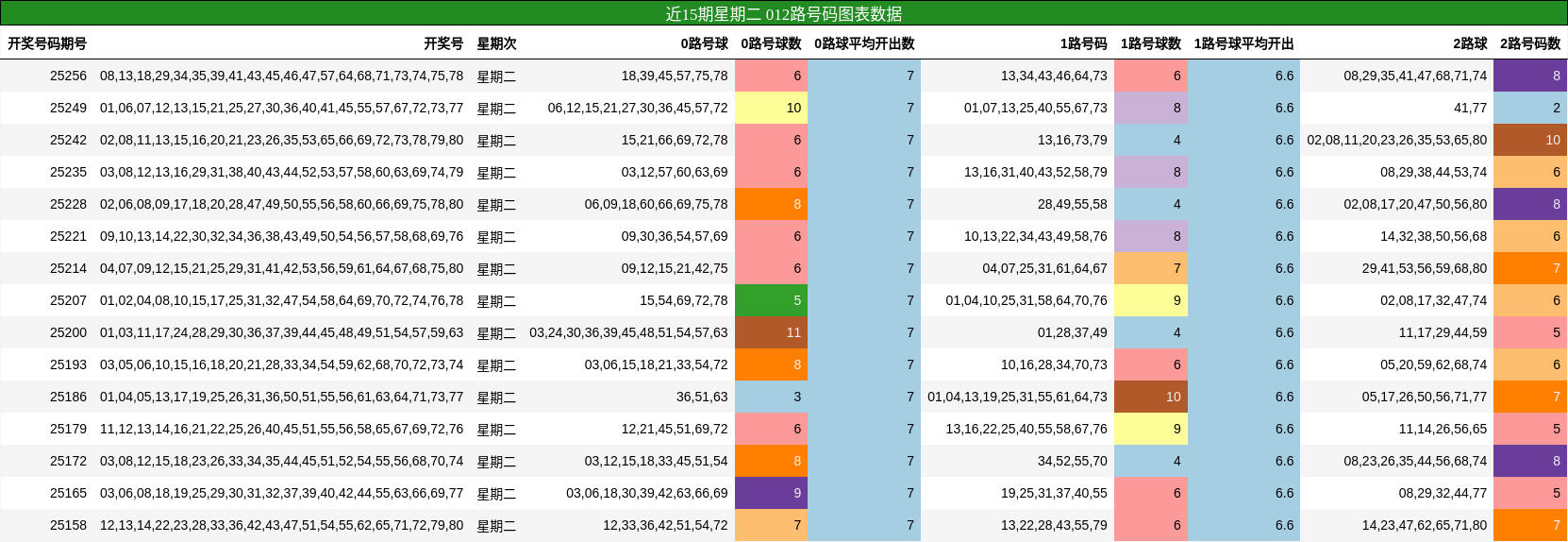Click the 1路 numbers '34,52,55,70' cell
The image size is (1568, 542).
[1072, 461]
